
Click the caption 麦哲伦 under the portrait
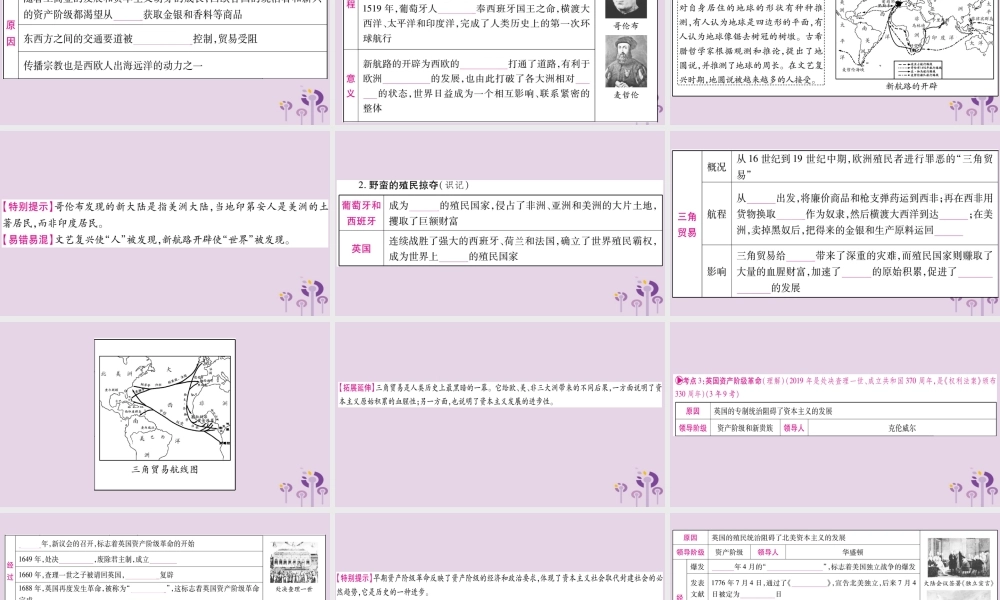tap(626, 95)
